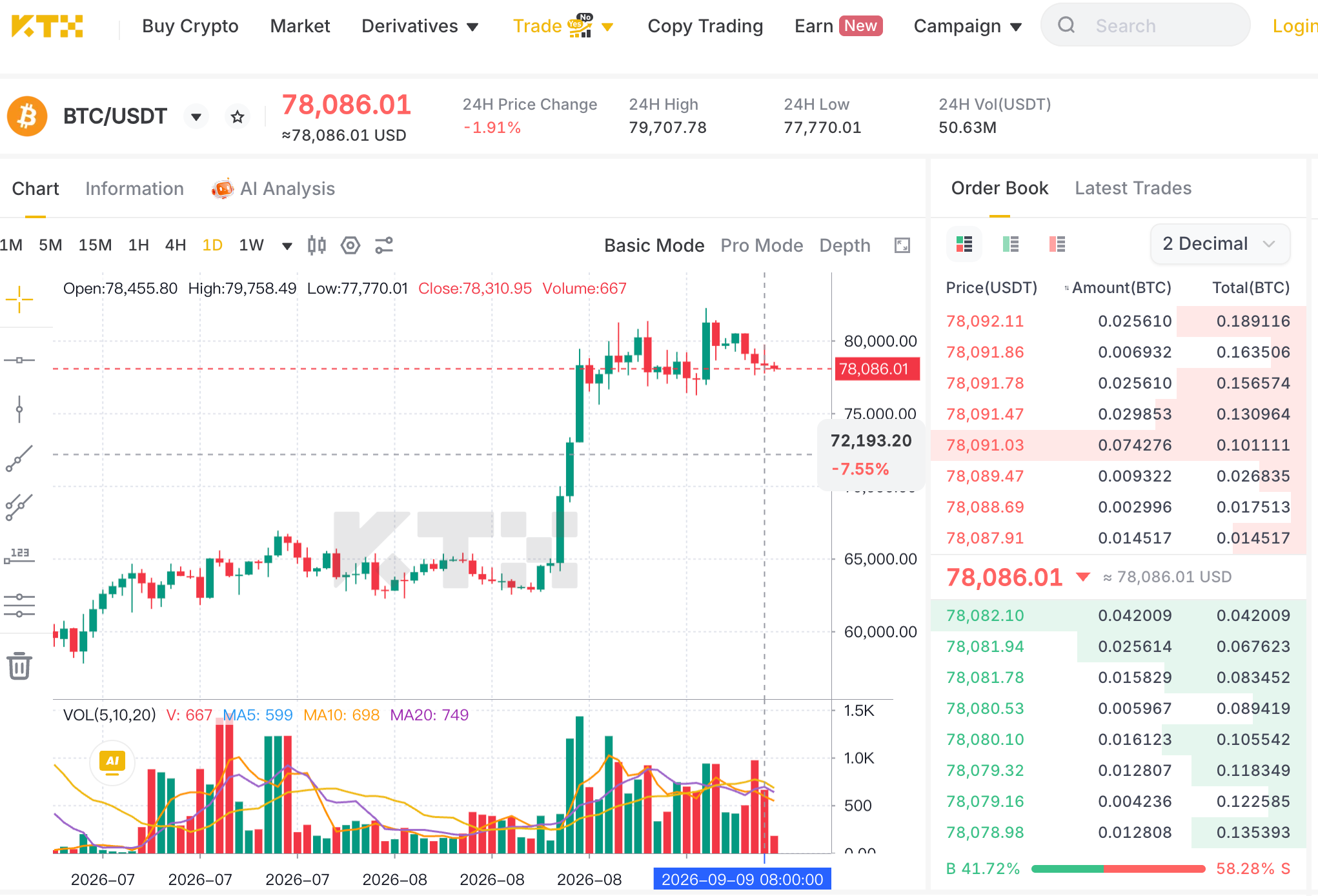Set timeframe to 1W

pos(251,245)
